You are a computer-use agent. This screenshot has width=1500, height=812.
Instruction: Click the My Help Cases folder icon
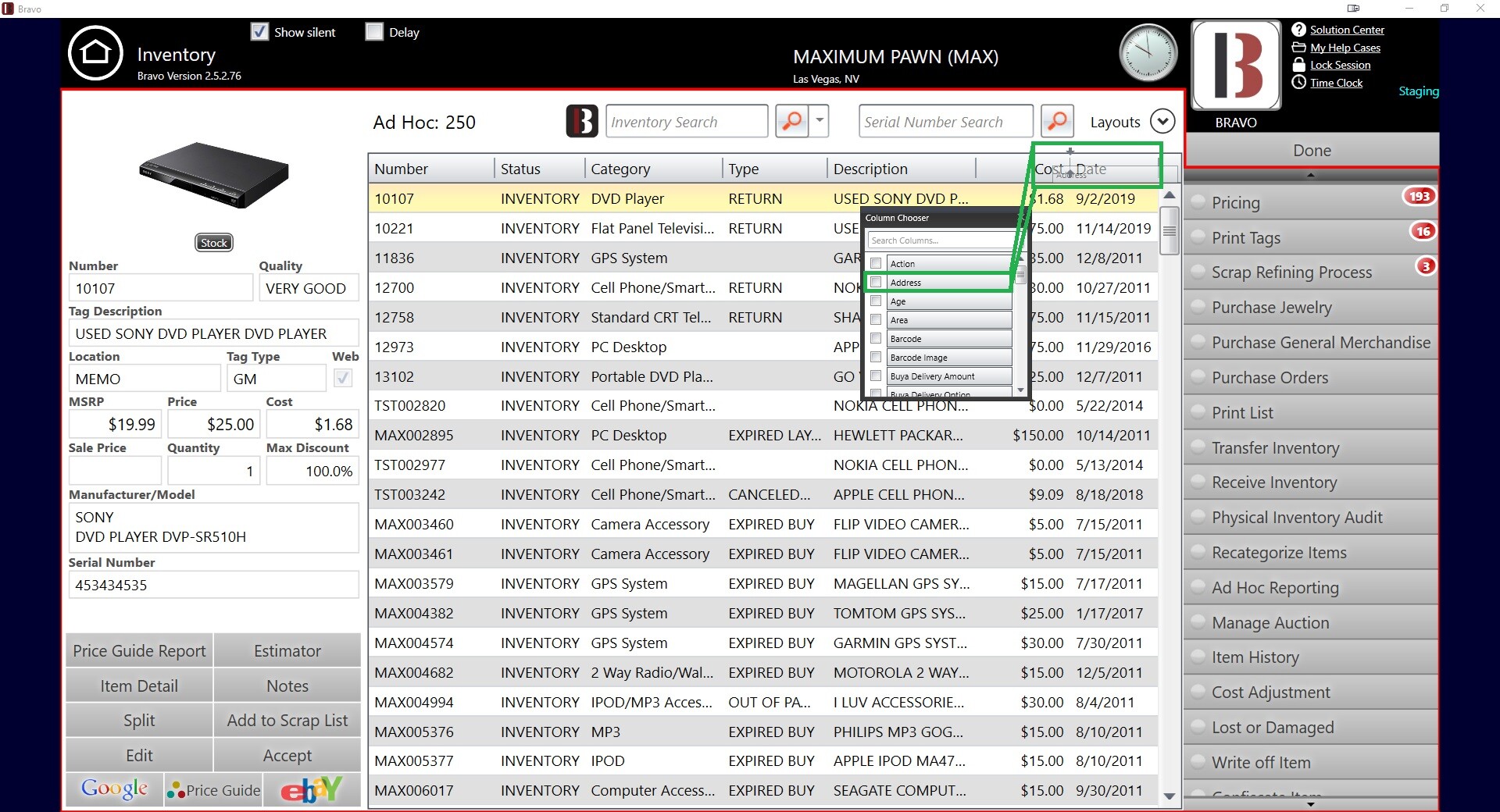(x=1298, y=48)
